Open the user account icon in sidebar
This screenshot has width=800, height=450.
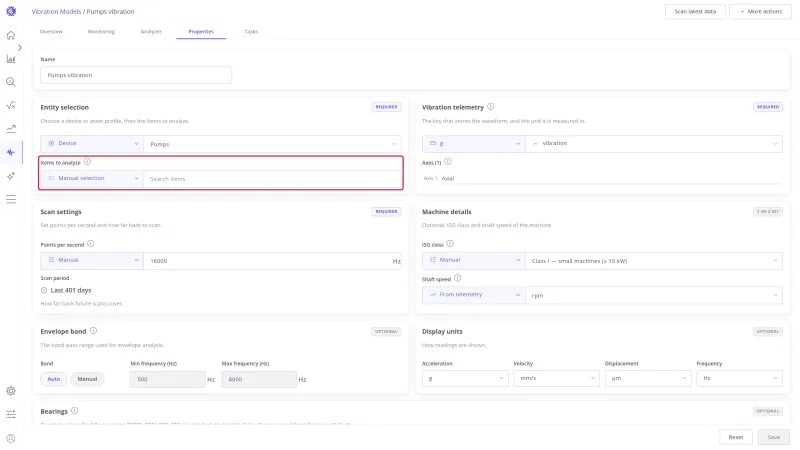(11, 438)
